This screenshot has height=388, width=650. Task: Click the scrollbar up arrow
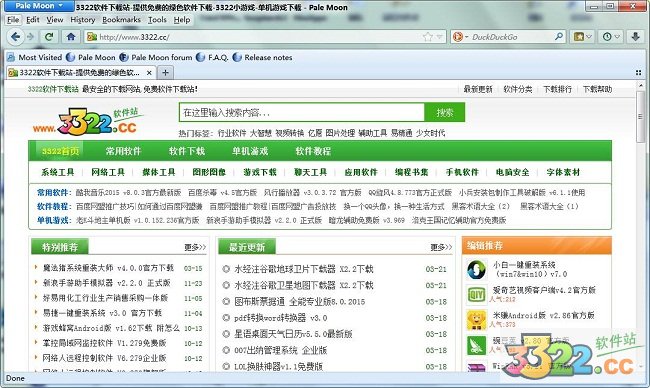pyautogui.click(x=640, y=85)
